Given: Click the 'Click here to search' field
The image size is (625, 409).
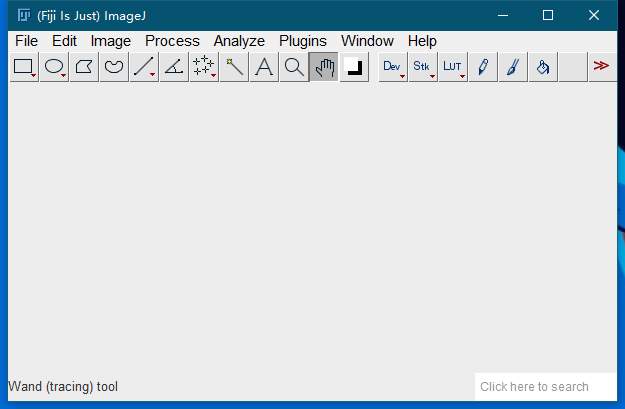Looking at the screenshot, I should point(545,387).
